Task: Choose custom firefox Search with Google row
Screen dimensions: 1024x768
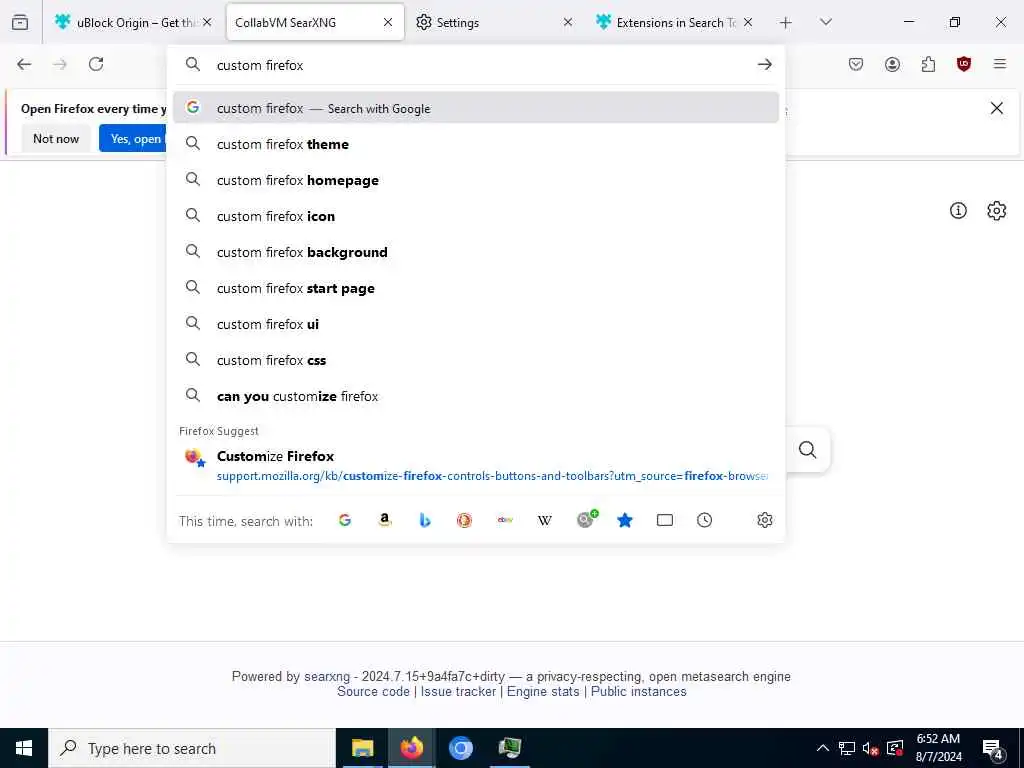Action: (476, 108)
